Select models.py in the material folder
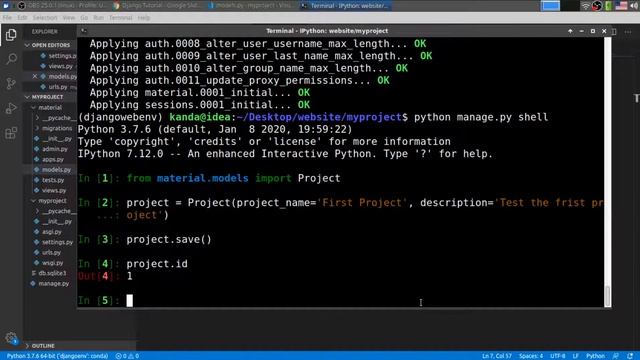 pyautogui.click(x=52, y=170)
